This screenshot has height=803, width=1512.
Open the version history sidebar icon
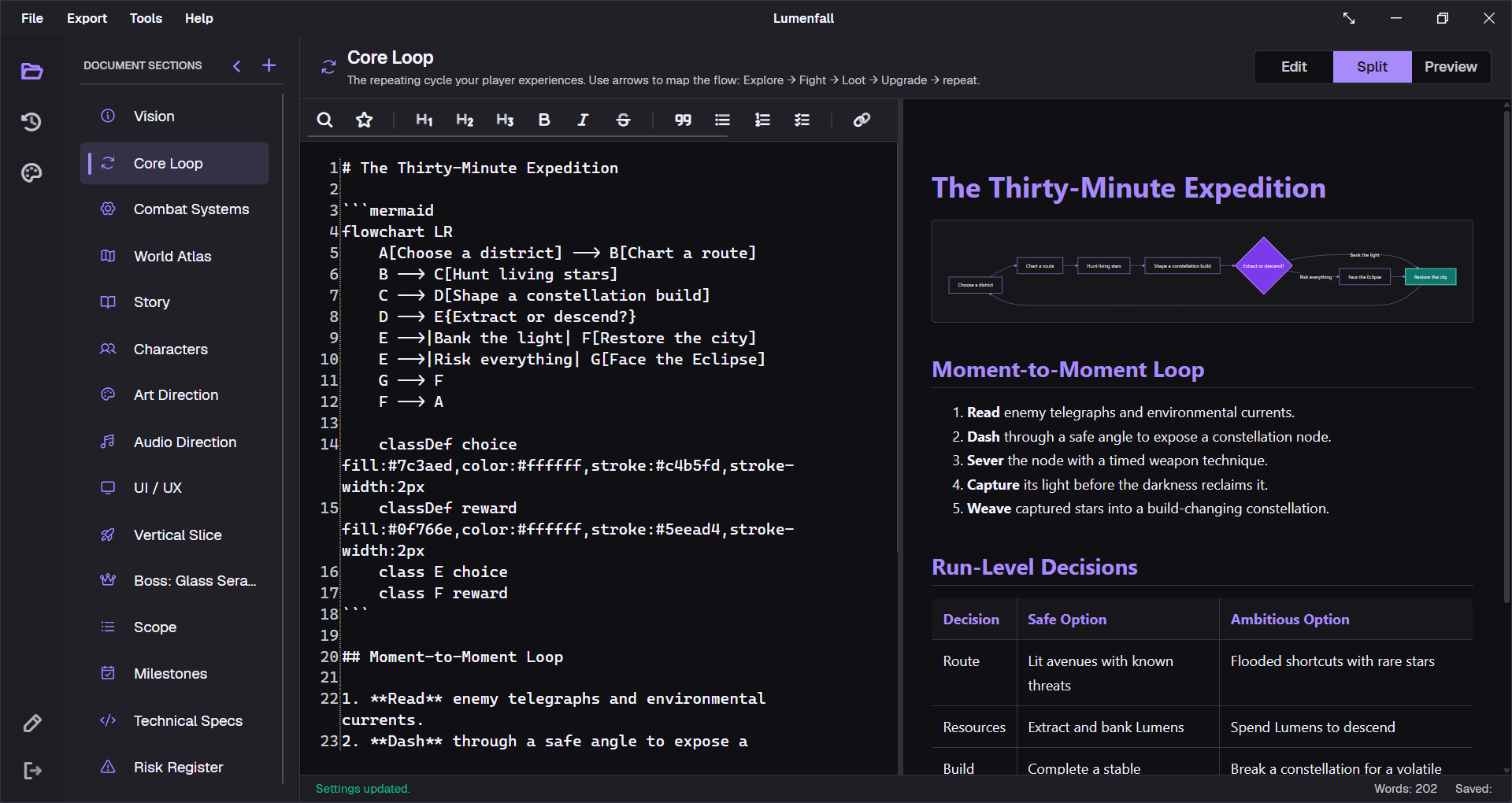point(31,122)
